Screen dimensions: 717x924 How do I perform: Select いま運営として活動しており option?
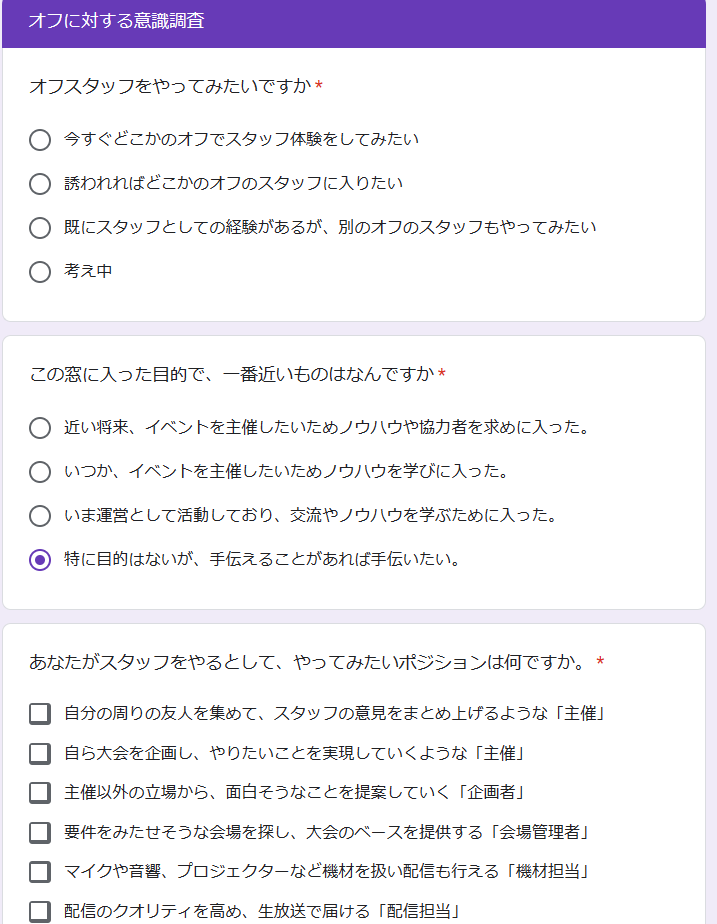40,516
